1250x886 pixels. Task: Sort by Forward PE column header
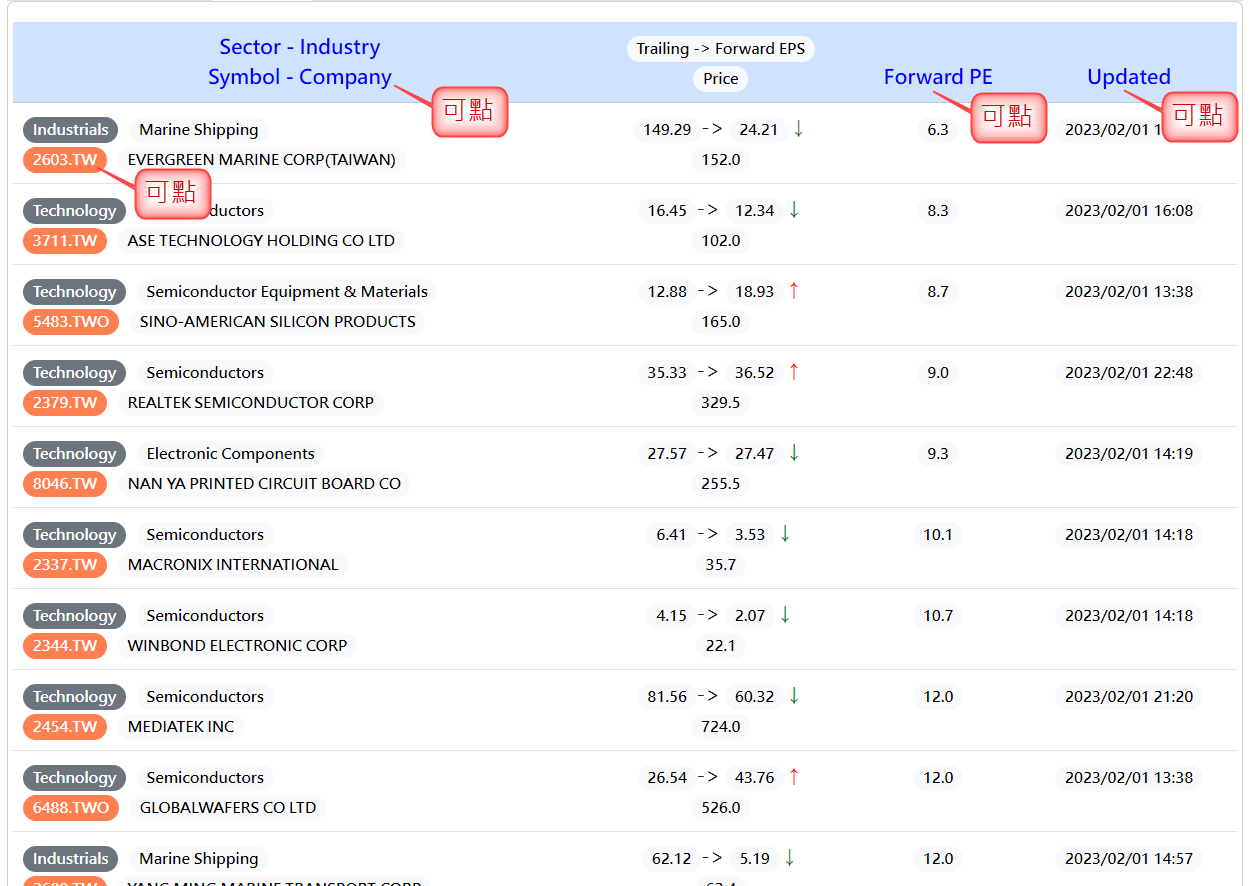click(937, 77)
